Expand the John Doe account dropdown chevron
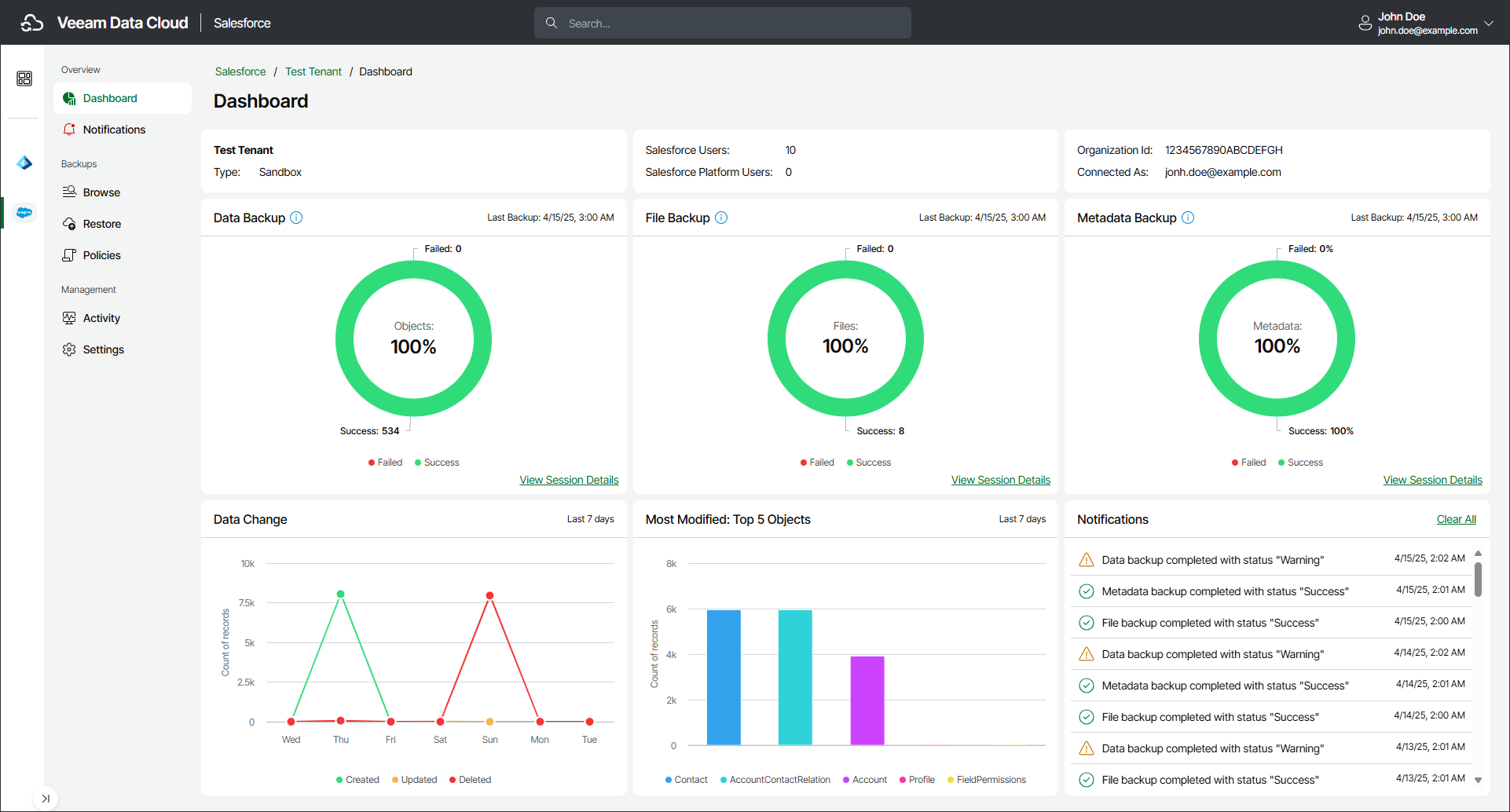1510x812 pixels. coord(1489,24)
